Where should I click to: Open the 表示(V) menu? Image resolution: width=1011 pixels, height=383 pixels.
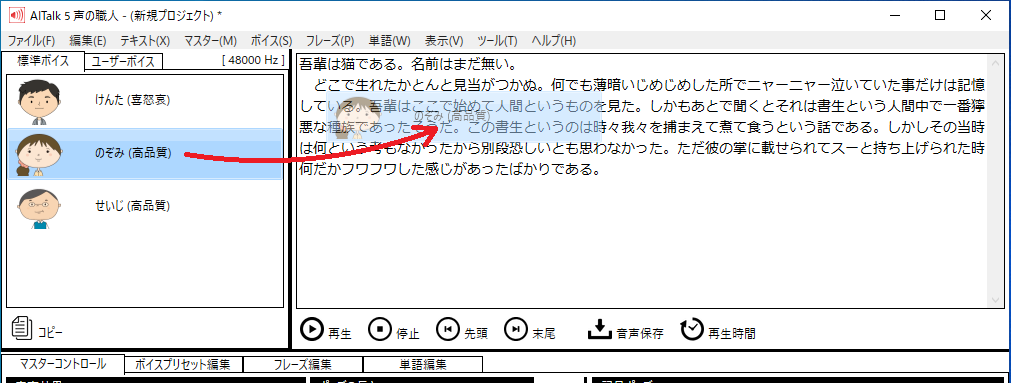(x=444, y=41)
